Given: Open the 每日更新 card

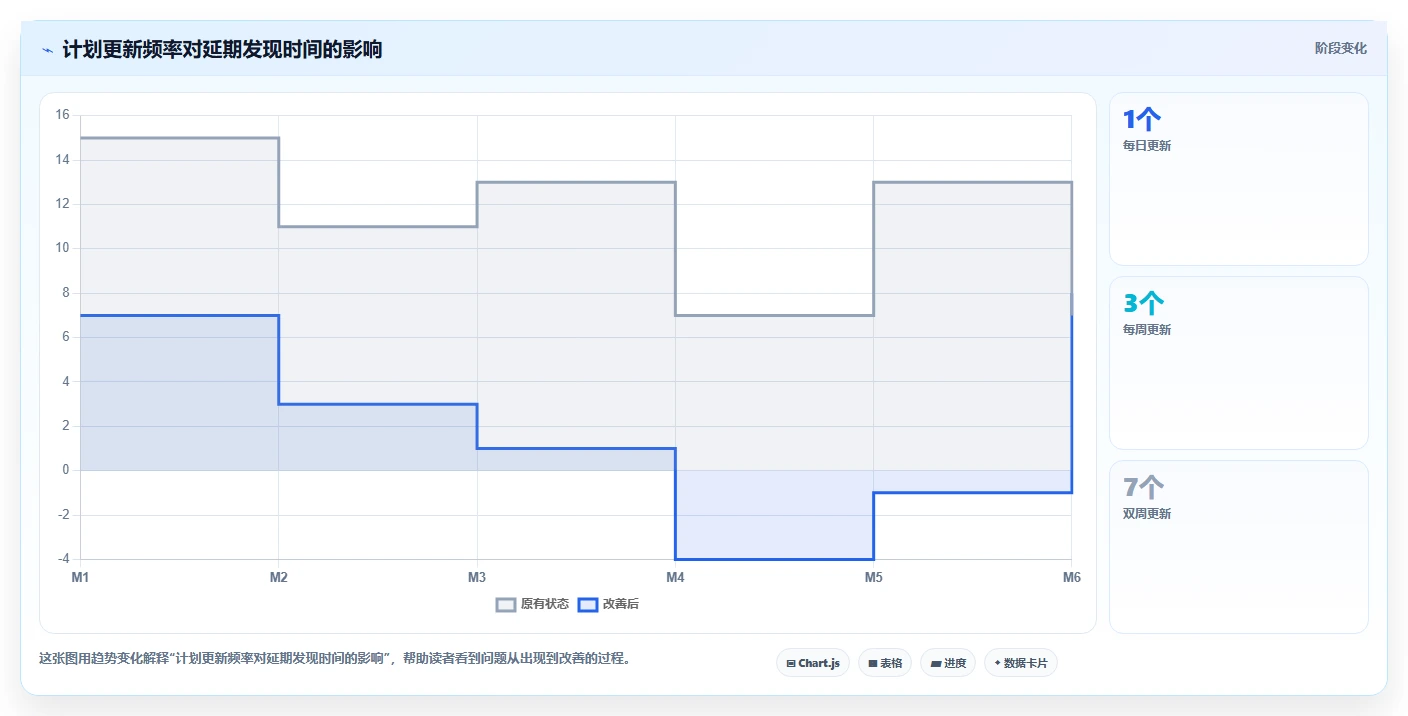Looking at the screenshot, I should click(1238, 179).
